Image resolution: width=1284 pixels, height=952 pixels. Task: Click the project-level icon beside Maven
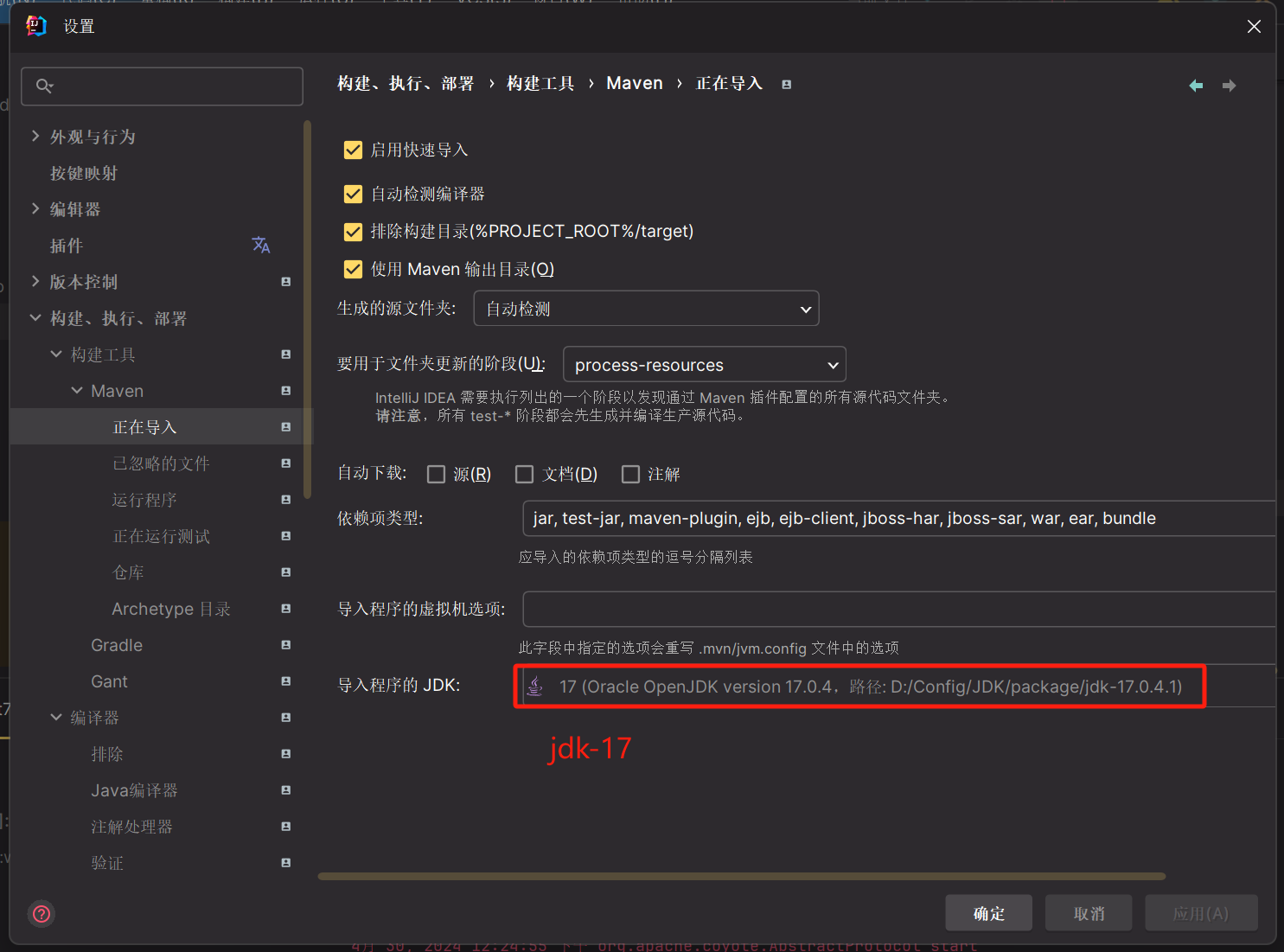coord(286,391)
